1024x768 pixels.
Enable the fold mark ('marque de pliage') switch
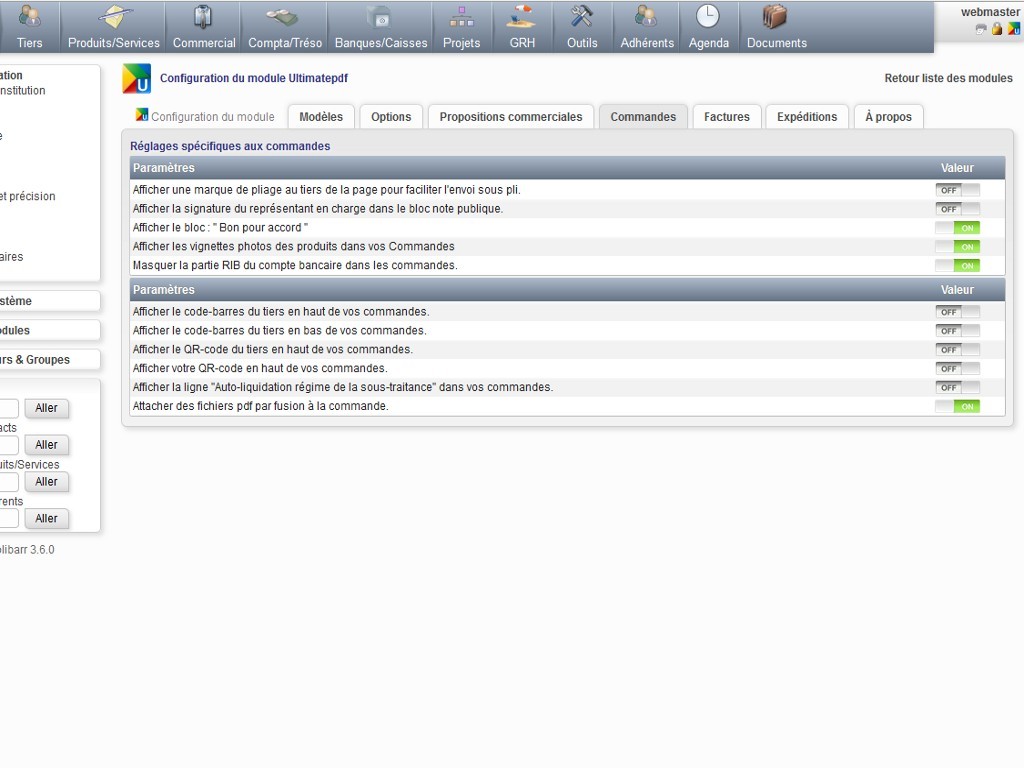(957, 190)
